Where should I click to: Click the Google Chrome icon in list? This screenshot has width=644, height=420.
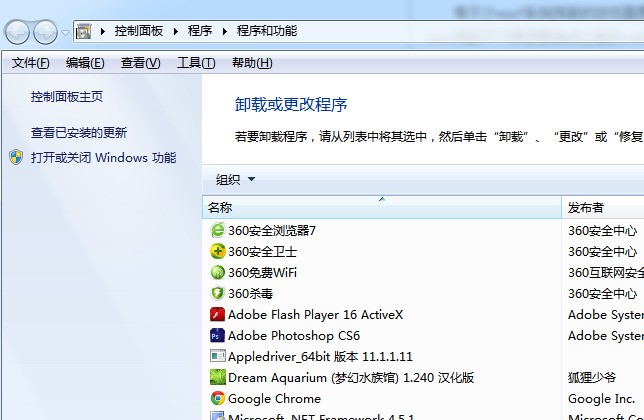(x=217, y=398)
